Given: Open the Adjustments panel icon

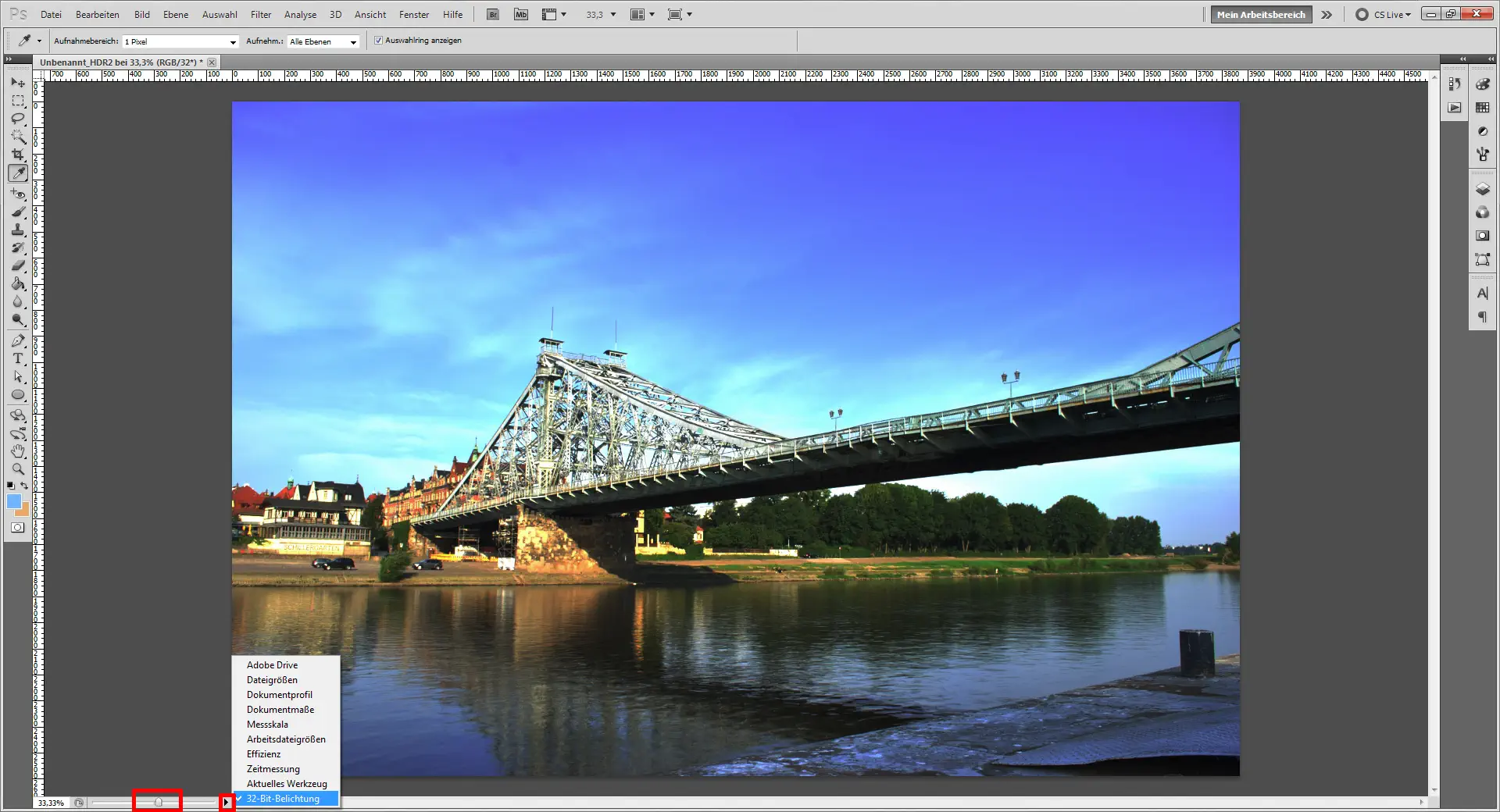Looking at the screenshot, I should point(1482,130).
